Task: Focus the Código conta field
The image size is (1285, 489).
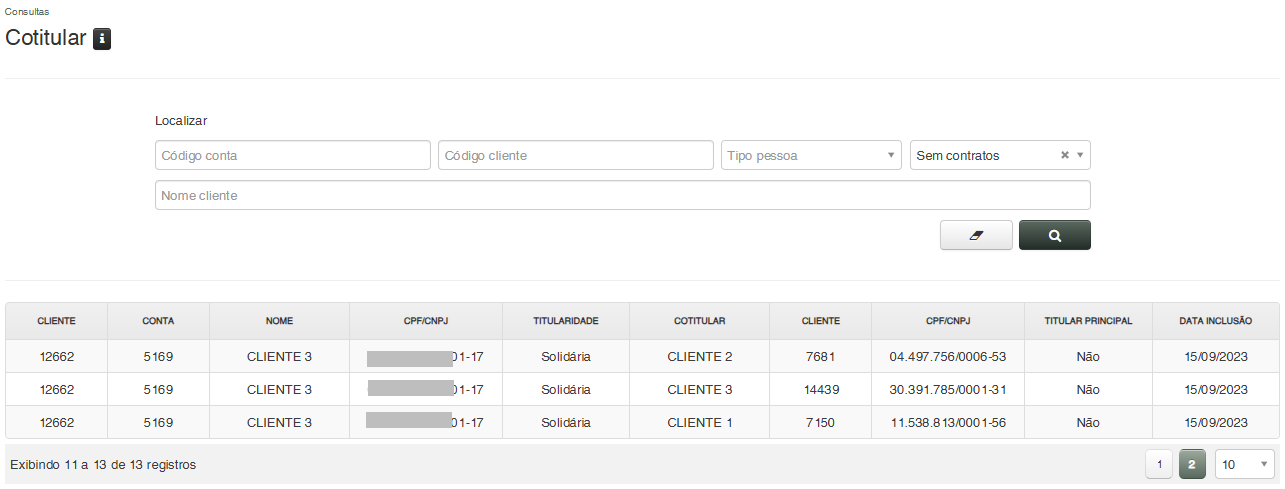Action: (x=292, y=155)
